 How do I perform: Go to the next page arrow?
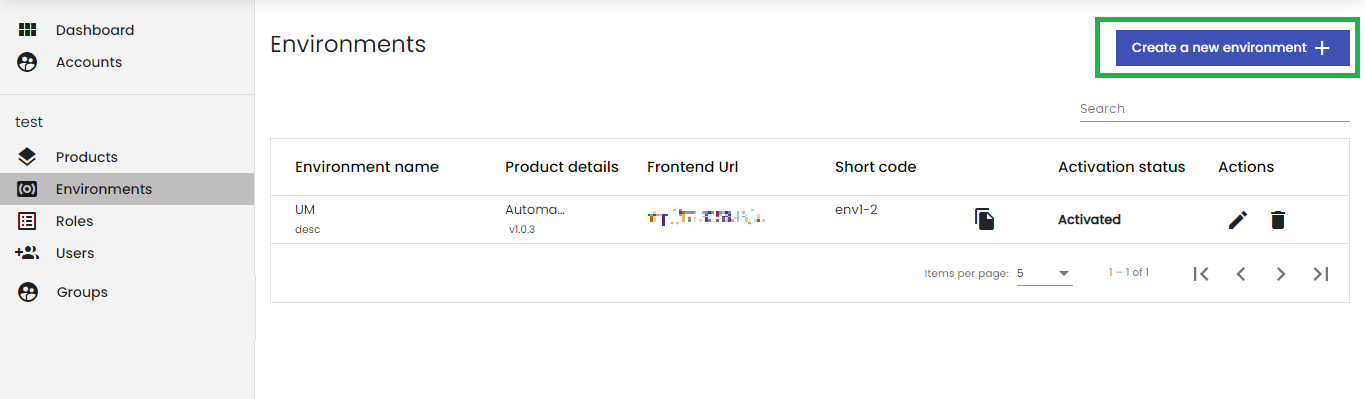pos(1281,274)
